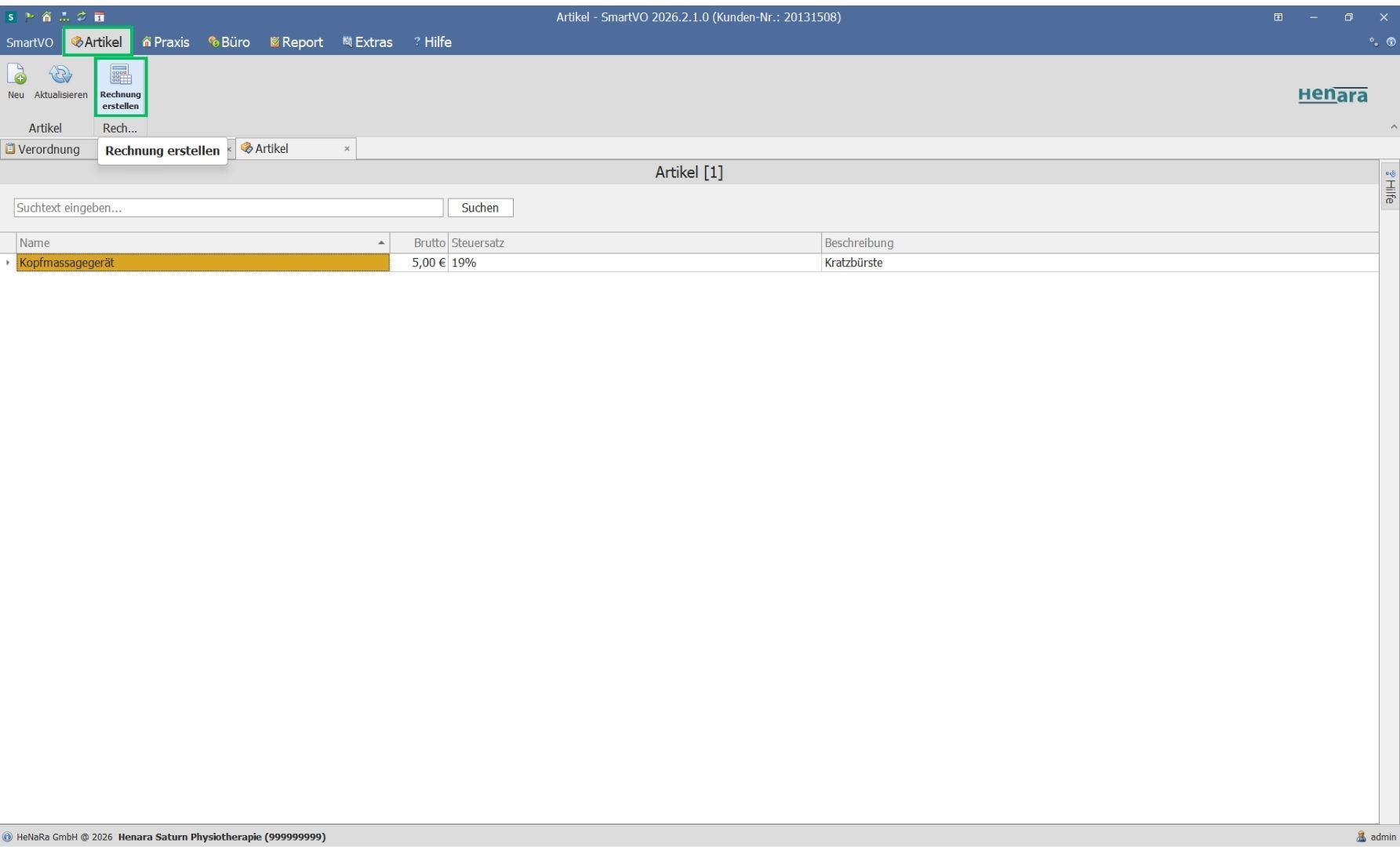The height and width of the screenshot is (847, 1400).
Task: Click the blue info circle icon
Action: [1391, 42]
